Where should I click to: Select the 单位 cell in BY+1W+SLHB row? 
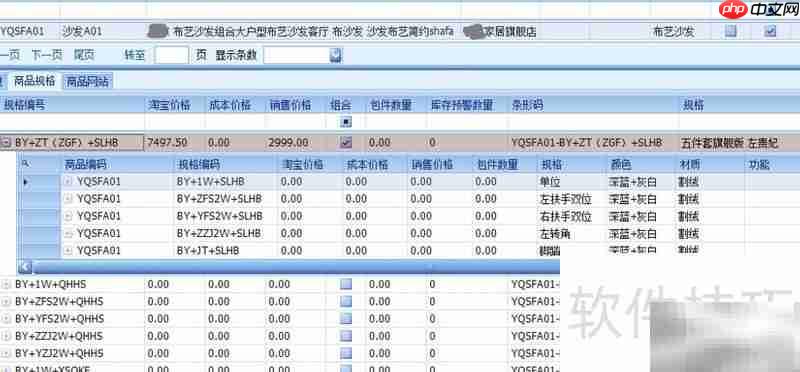pyautogui.click(x=571, y=182)
